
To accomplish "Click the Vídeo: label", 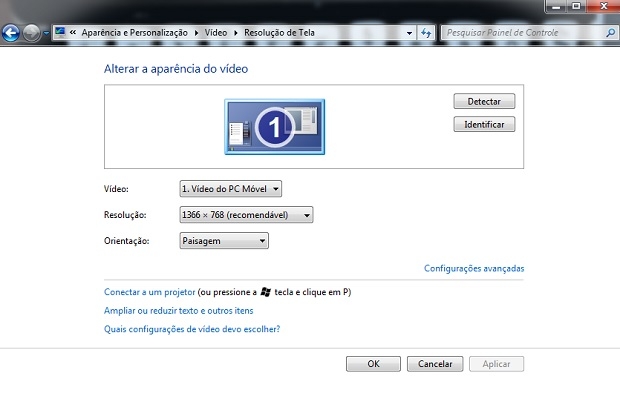I will coord(116,189).
